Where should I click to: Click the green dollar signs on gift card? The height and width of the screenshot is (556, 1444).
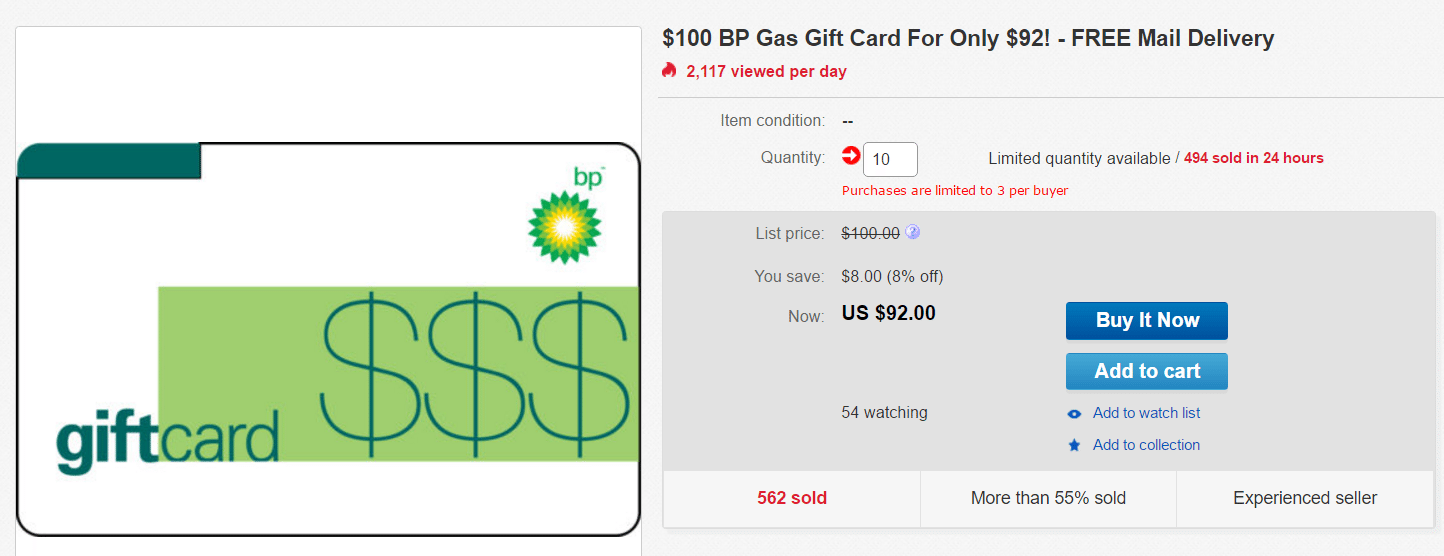click(x=475, y=373)
